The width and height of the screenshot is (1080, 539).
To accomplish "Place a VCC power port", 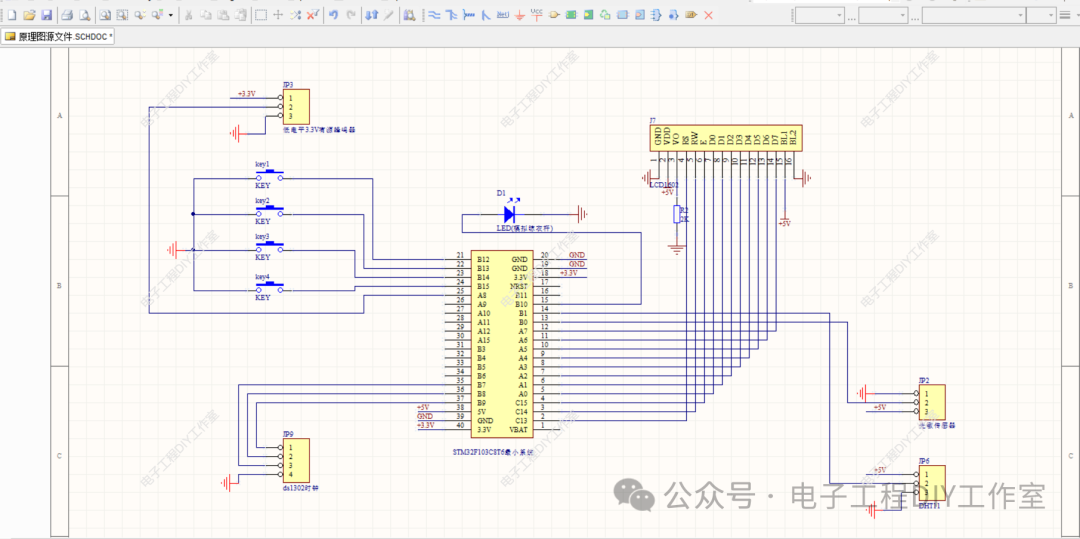I will (x=537, y=14).
